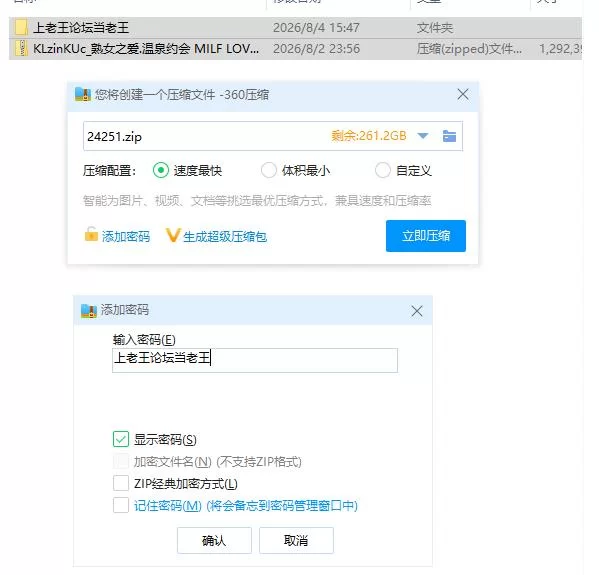599x575 pixels.
Task: Enable ZIP经典加密方式(L) checkbox
Action: [121, 483]
